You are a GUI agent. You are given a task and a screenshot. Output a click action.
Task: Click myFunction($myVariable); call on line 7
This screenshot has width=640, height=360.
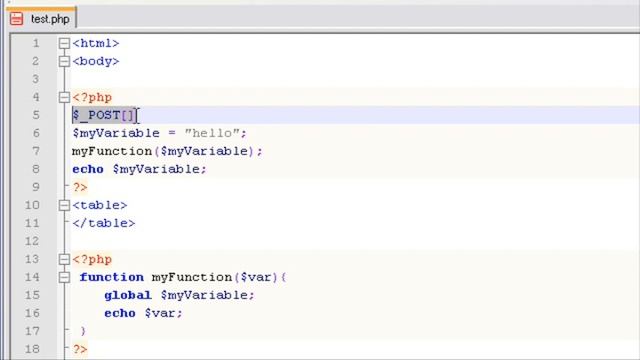point(167,151)
